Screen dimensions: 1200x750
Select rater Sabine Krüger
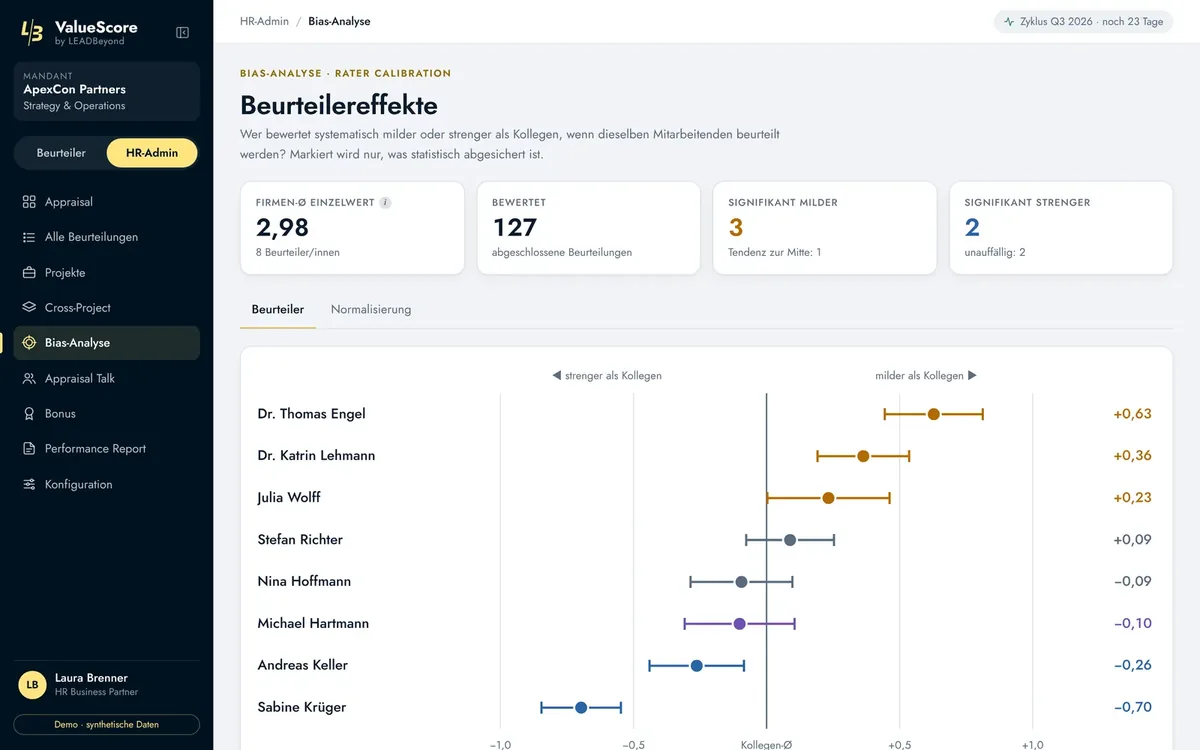[302, 708]
